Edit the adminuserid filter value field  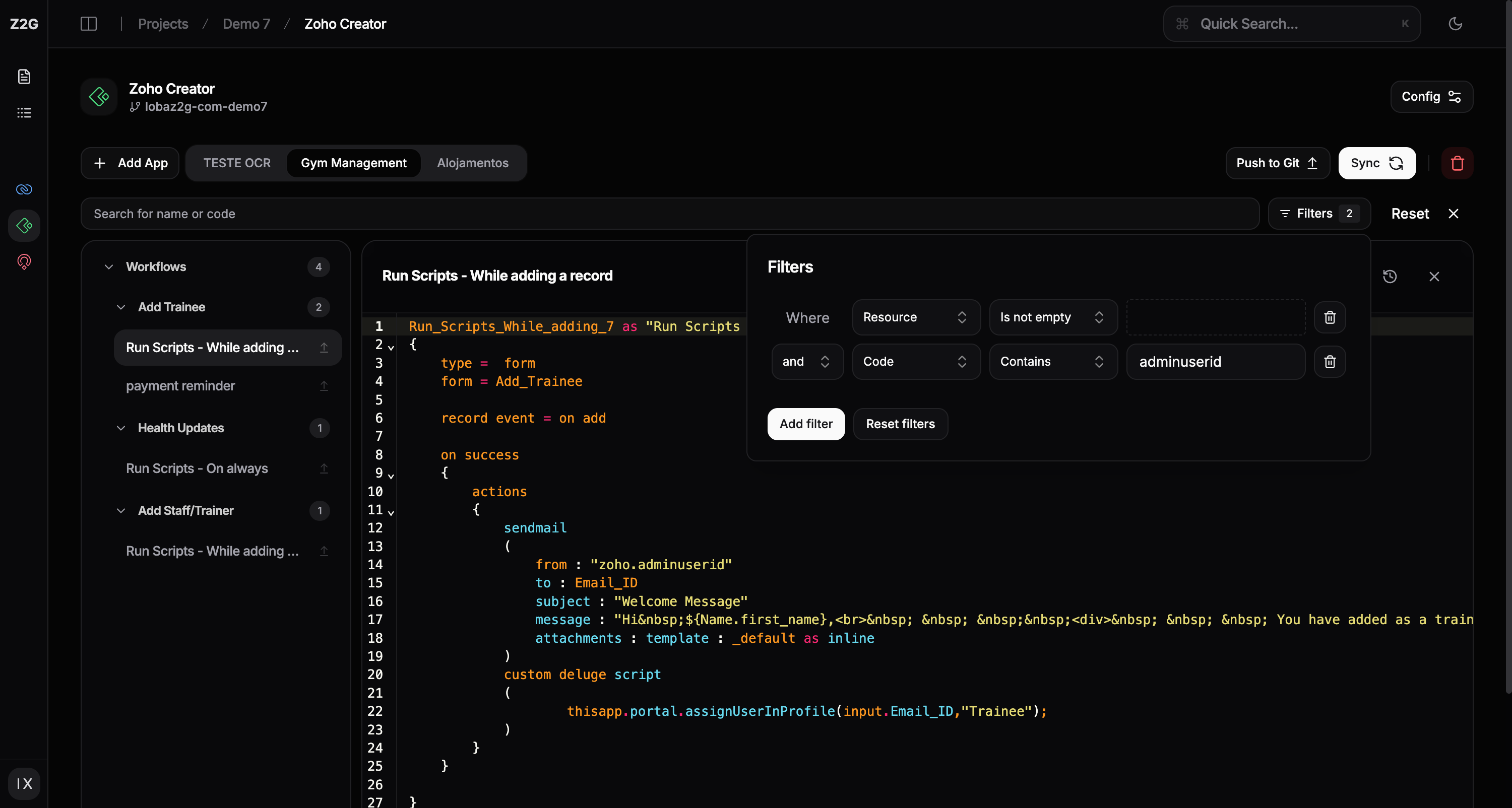click(x=1215, y=362)
